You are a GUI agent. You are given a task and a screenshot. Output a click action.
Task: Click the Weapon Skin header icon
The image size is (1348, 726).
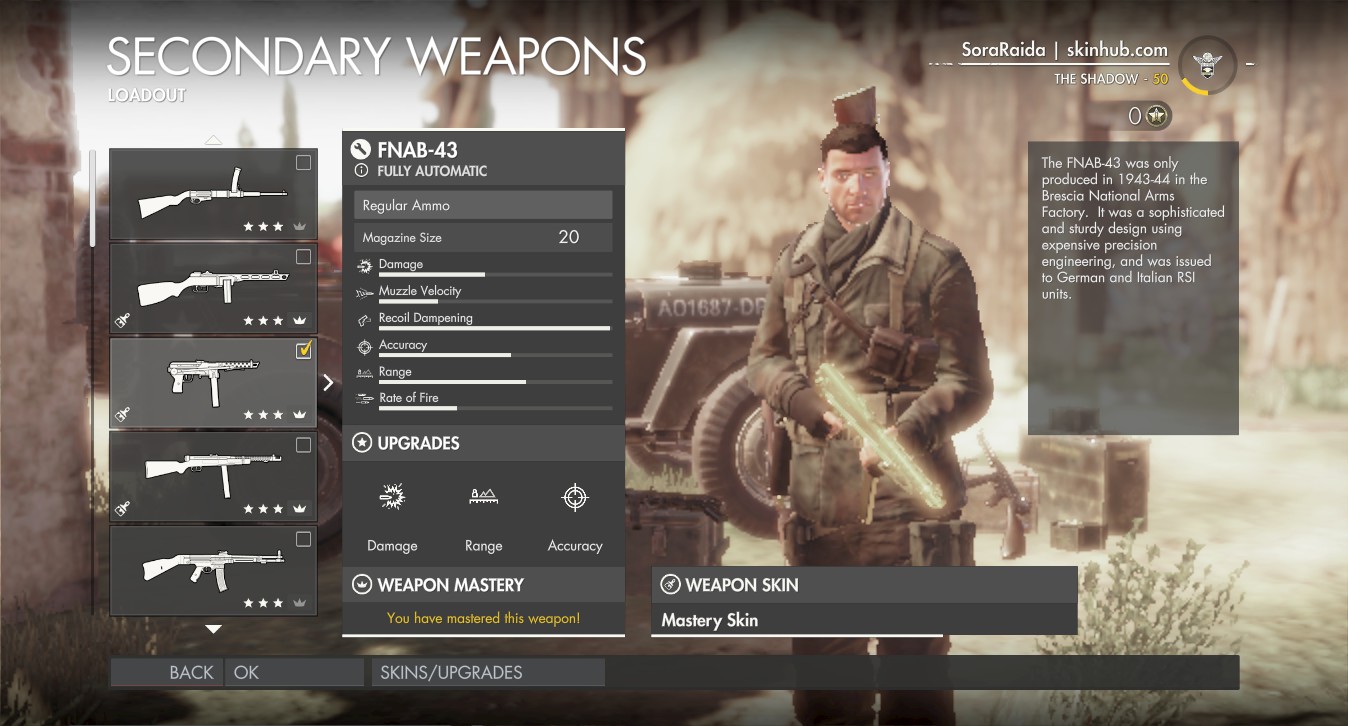(670, 585)
